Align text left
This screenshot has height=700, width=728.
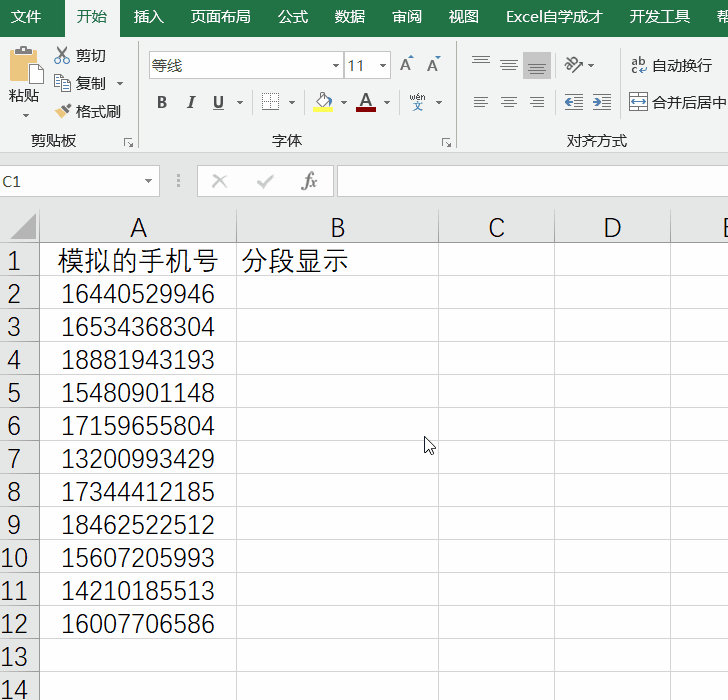point(481,102)
